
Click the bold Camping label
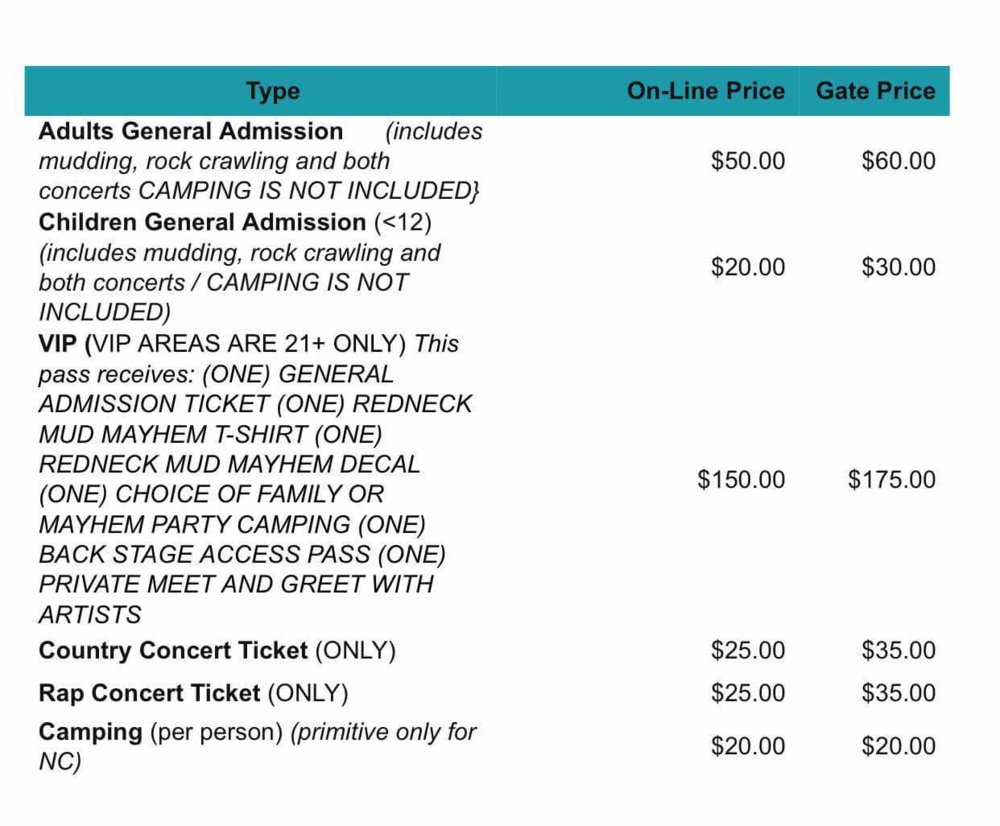point(90,732)
